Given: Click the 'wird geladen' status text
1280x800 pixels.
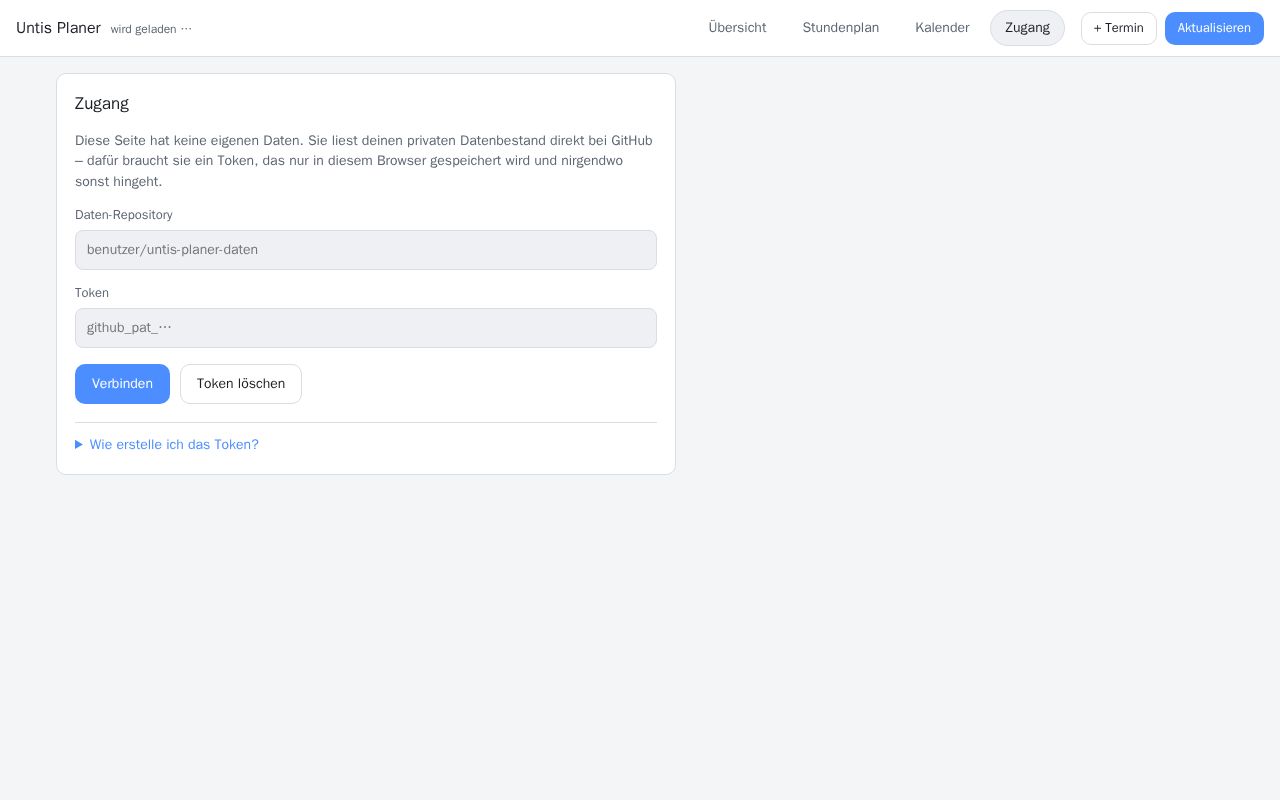Looking at the screenshot, I should click(151, 29).
